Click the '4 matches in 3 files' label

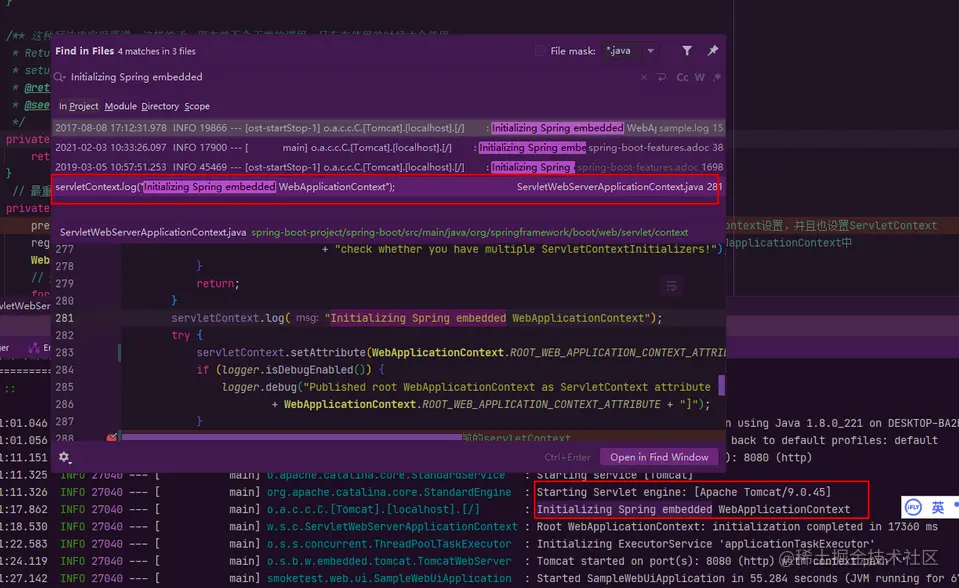click(157, 51)
